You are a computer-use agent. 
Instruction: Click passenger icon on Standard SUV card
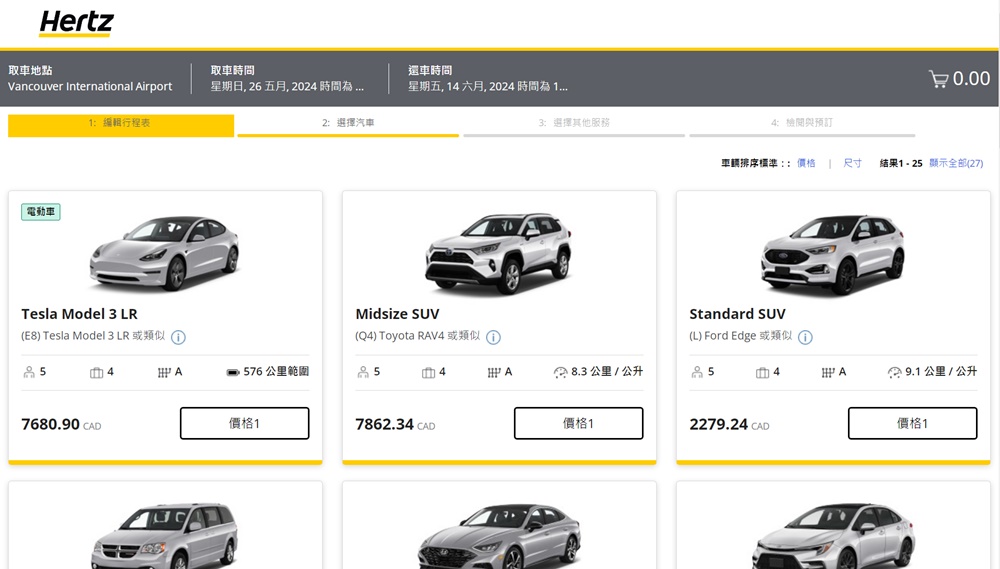point(697,372)
